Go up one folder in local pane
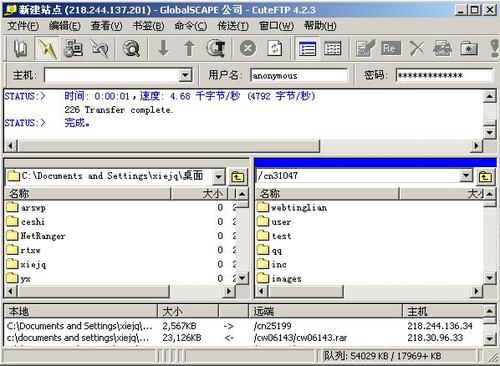The image size is (500, 366). pos(237,177)
